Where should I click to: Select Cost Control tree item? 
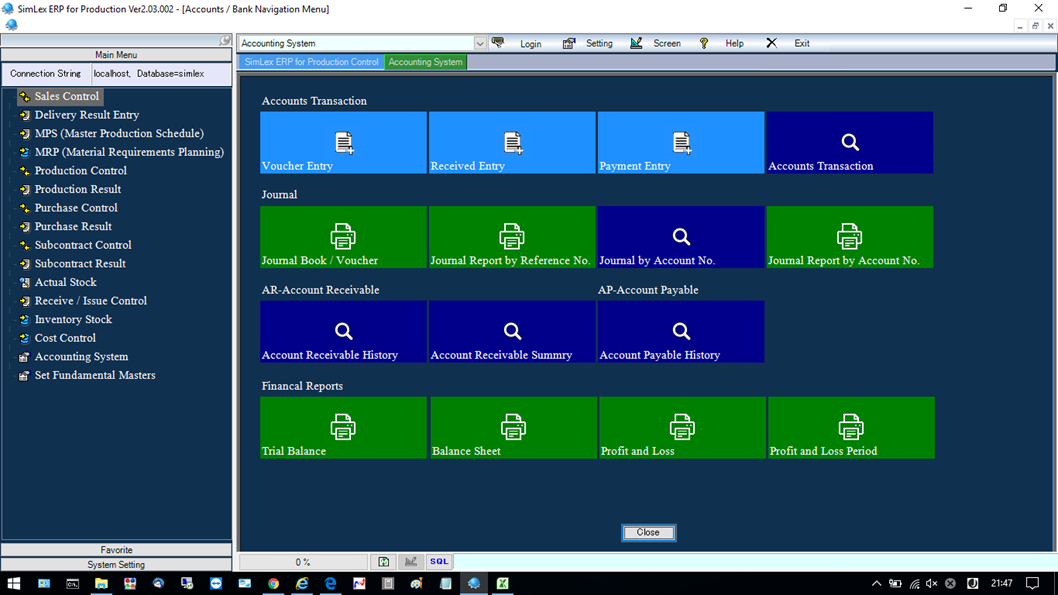click(65, 338)
